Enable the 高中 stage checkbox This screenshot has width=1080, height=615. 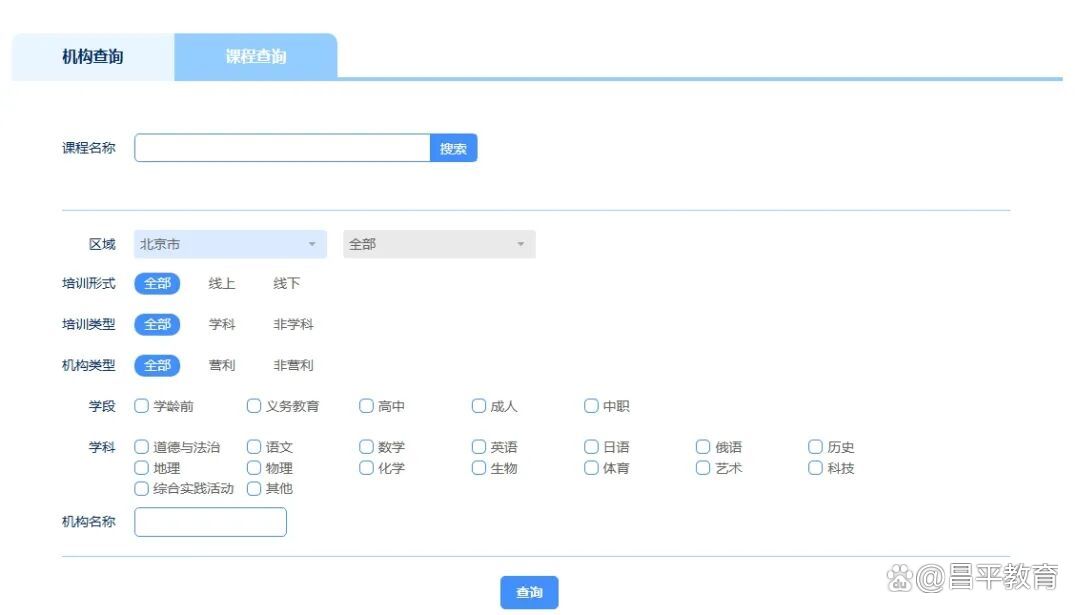(x=367, y=406)
